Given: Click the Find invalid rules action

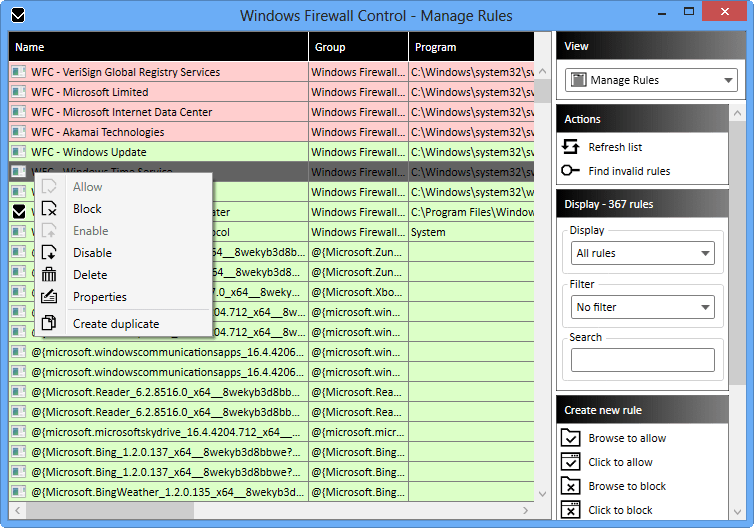Looking at the screenshot, I should (x=629, y=171).
